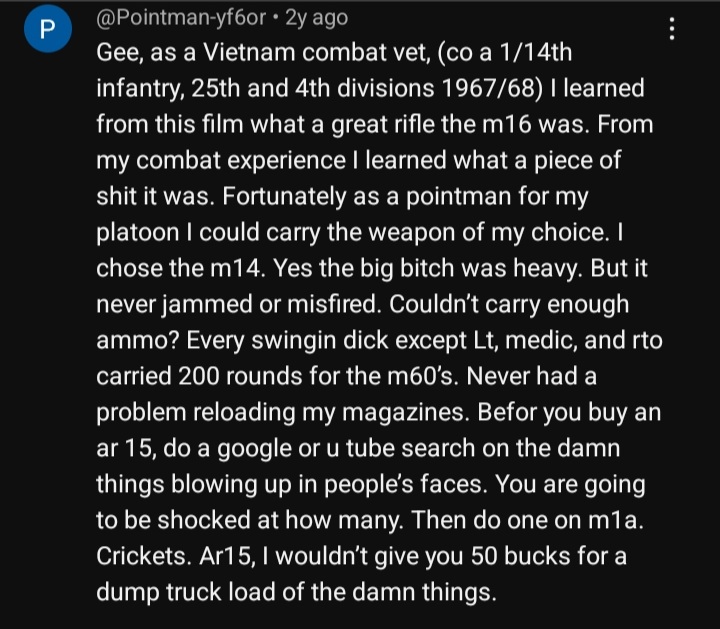Screen dimensions: 720x629
Task: Click the phrase never jammed or misfired
Action: point(239,304)
